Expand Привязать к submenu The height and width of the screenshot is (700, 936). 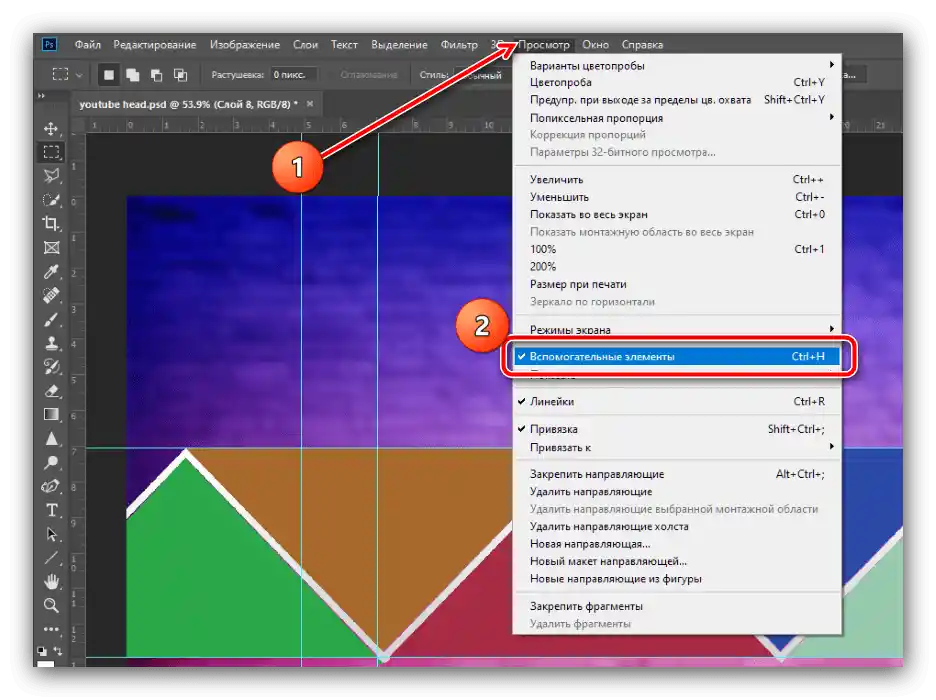(677, 448)
